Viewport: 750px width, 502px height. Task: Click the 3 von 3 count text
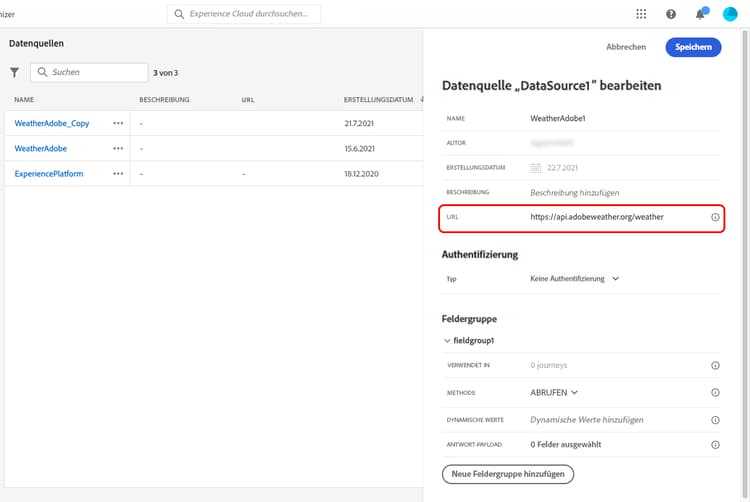pos(165,73)
